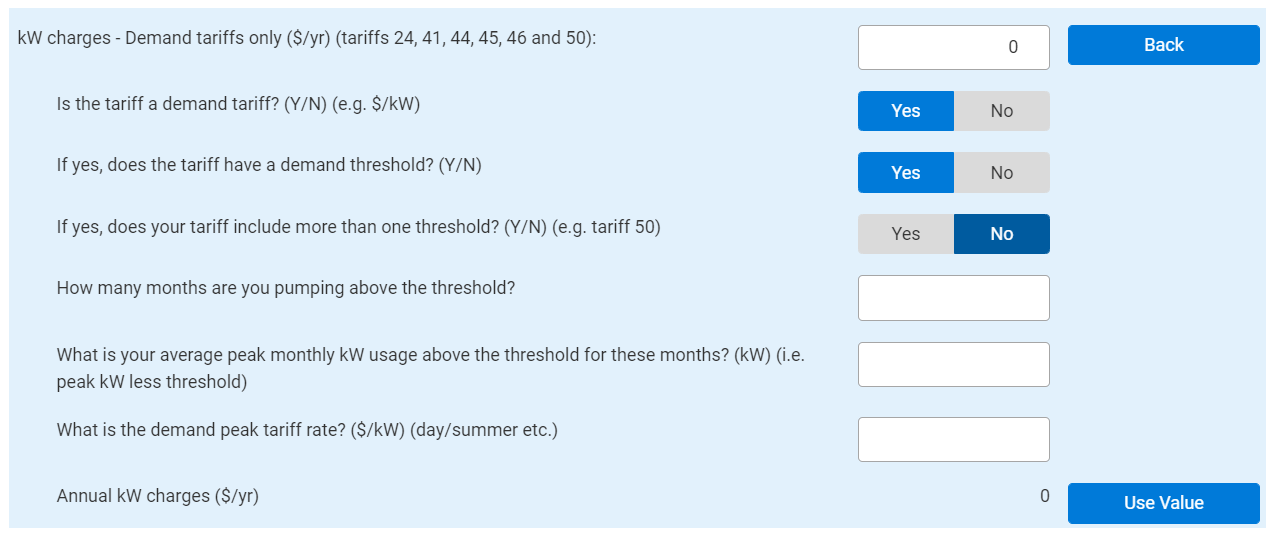Choose Yes for tariff has demand threshold

pos(905,173)
